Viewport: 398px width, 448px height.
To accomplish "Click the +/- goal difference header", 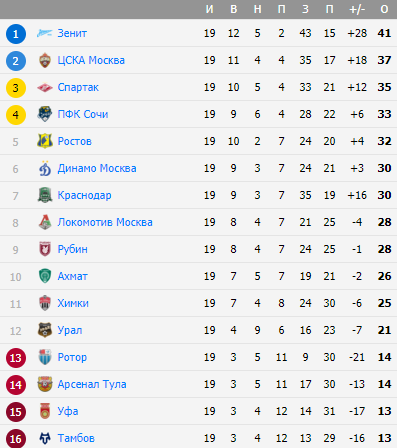I will [x=357, y=9].
